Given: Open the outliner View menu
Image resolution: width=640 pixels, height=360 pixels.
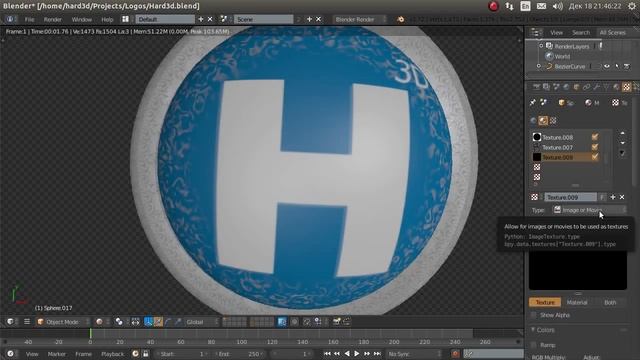Looking at the screenshot, I should tap(556, 33).
